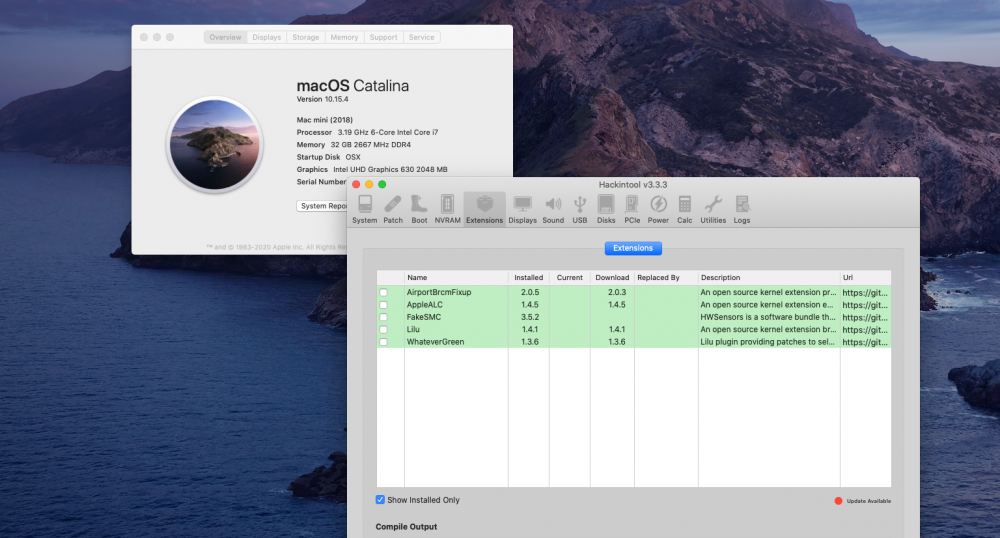Select the WhateverGreen extension name
Image resolution: width=1000 pixels, height=538 pixels.
tap(436, 342)
